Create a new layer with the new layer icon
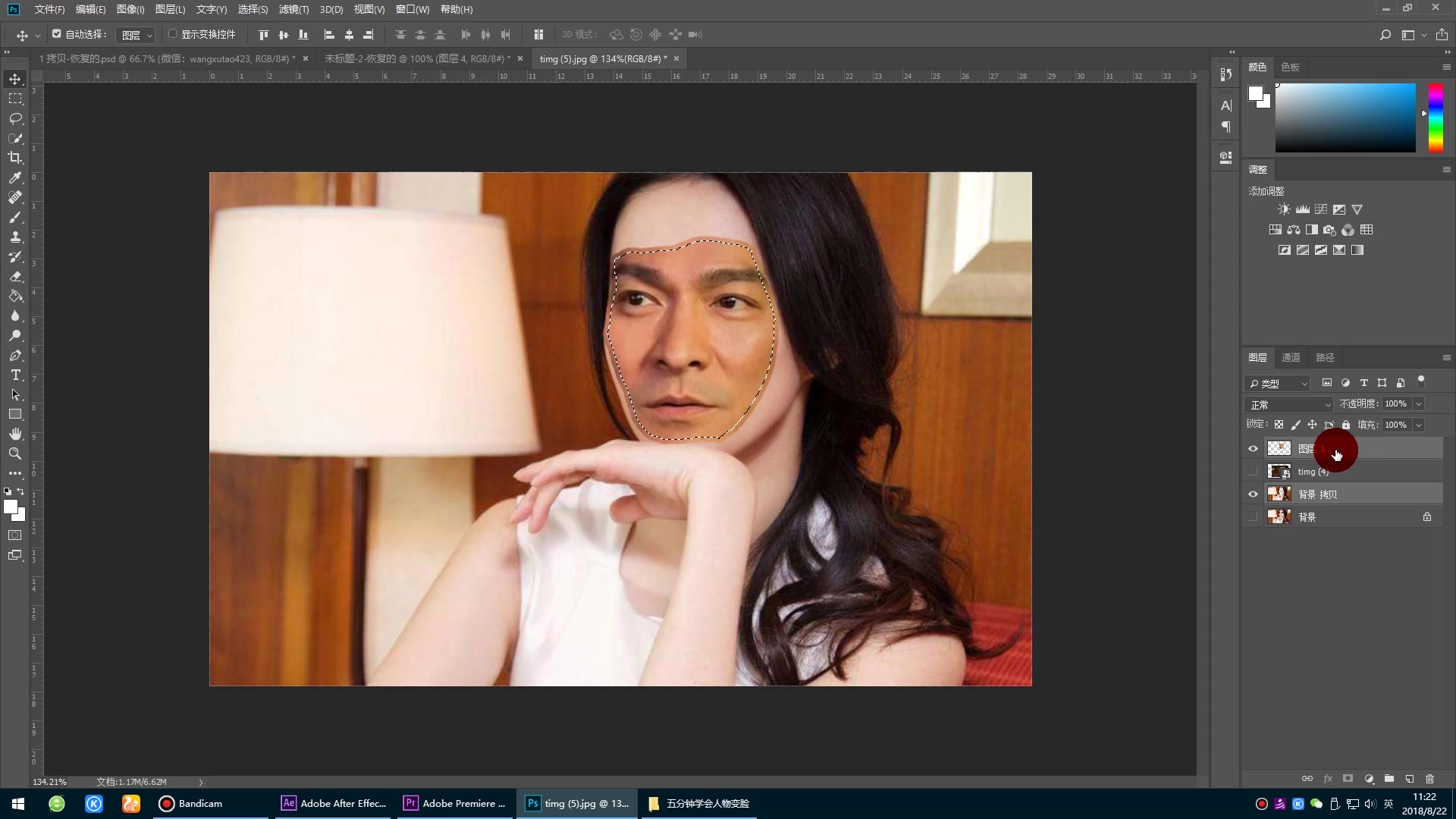 (x=1409, y=779)
